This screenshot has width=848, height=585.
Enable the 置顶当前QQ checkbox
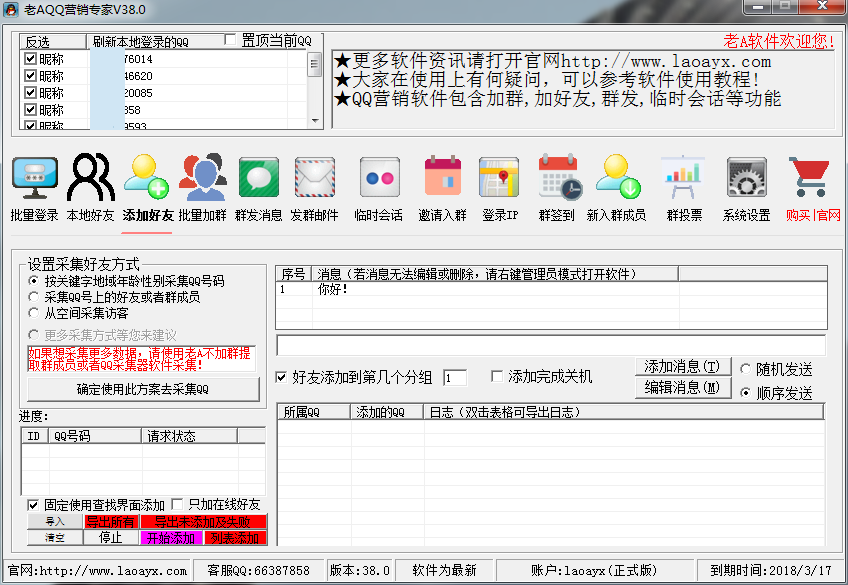pyautogui.click(x=230, y=40)
